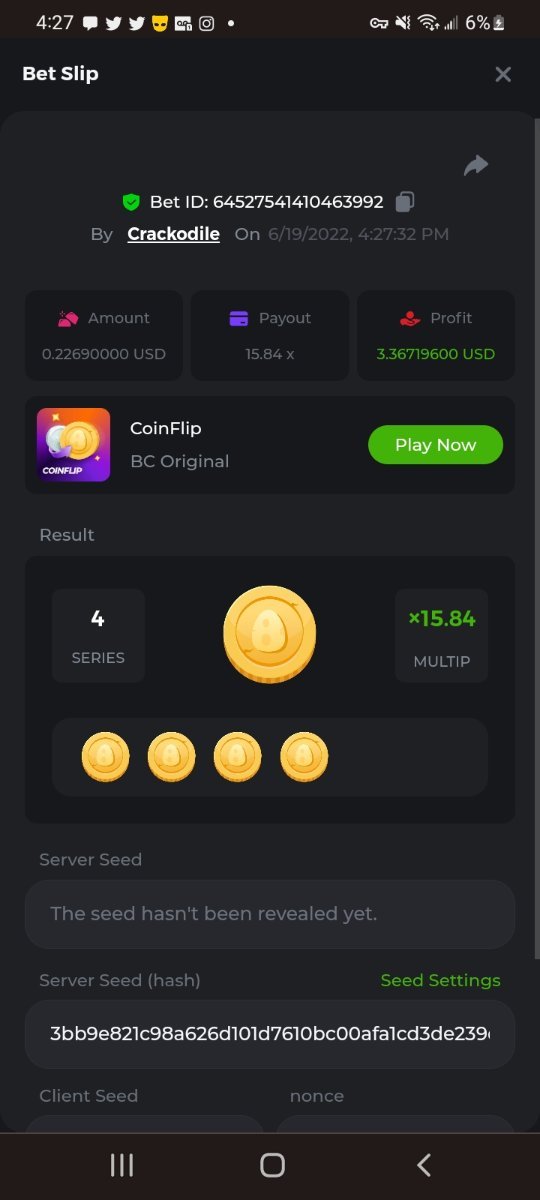Viewport: 540px width, 1200px height.
Task: Tap the fourth coin in the series row
Action: tap(304, 757)
